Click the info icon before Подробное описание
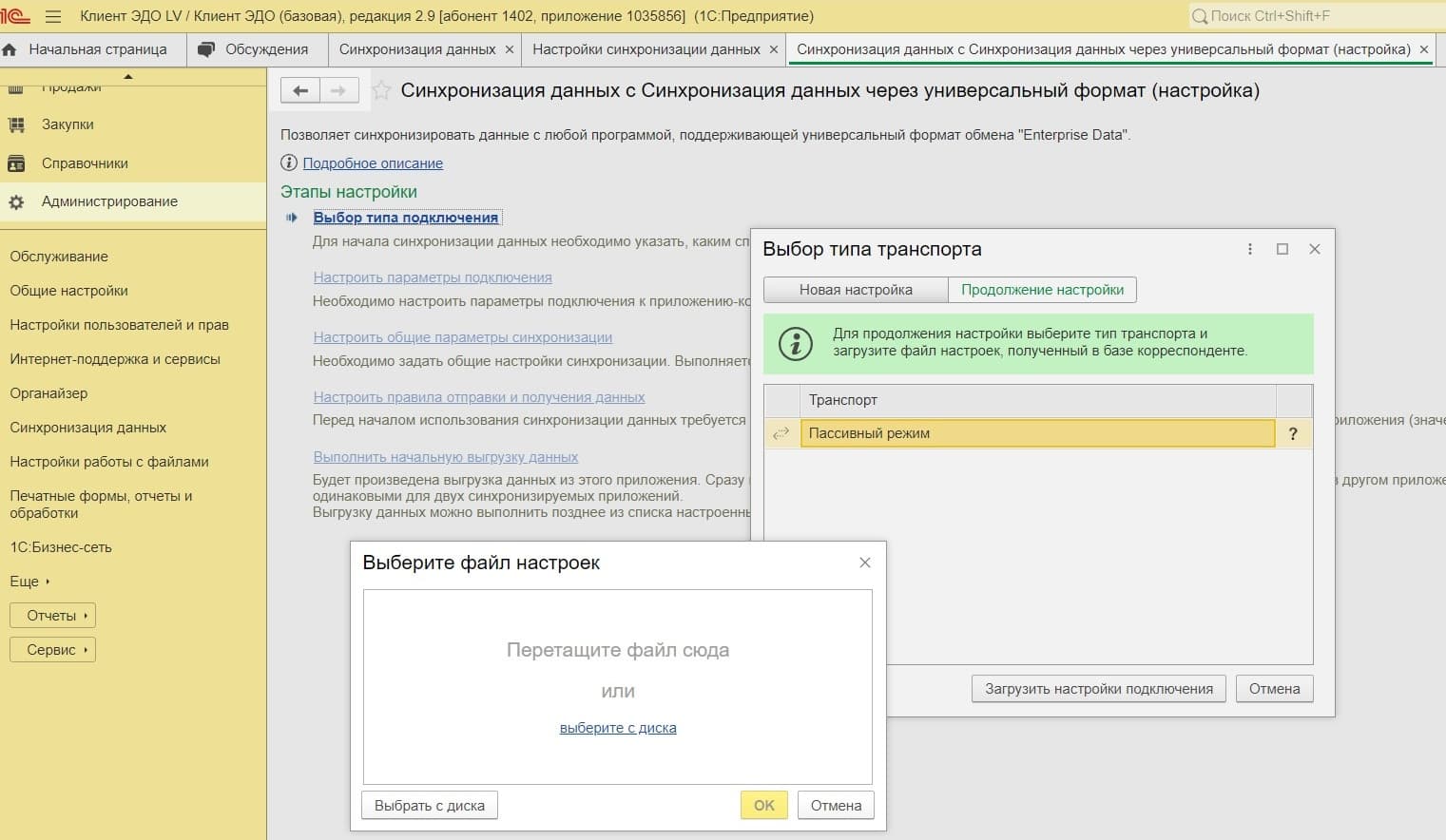The image size is (1446, 840). tap(288, 162)
